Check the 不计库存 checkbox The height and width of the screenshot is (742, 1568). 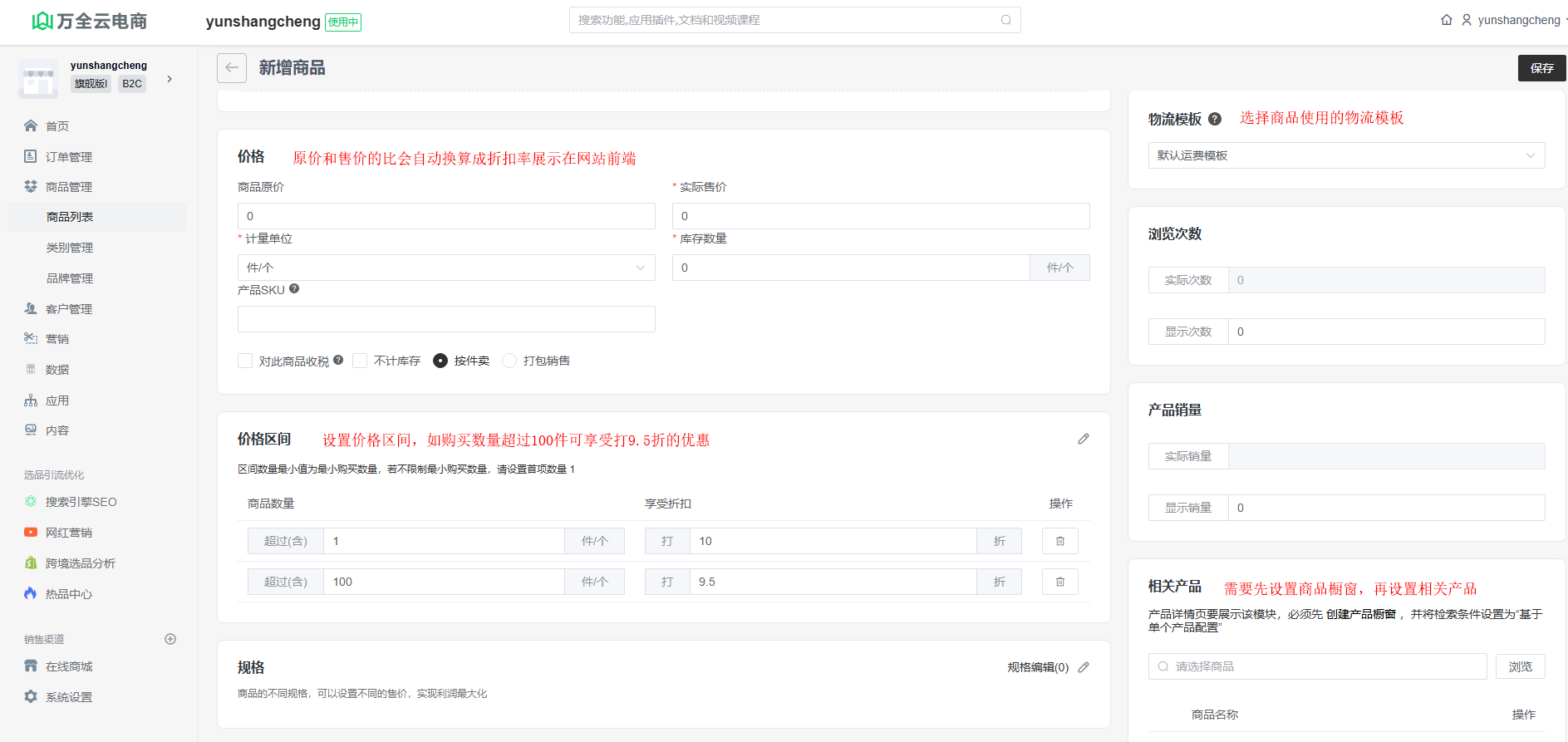[x=360, y=361]
